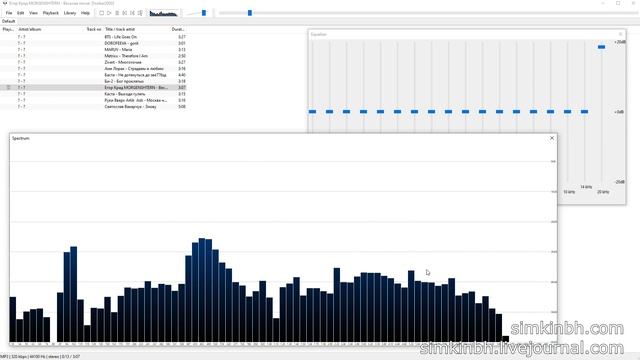Select the MARUV - Maria track
The height and width of the screenshot is (360, 640).
click(93, 49)
